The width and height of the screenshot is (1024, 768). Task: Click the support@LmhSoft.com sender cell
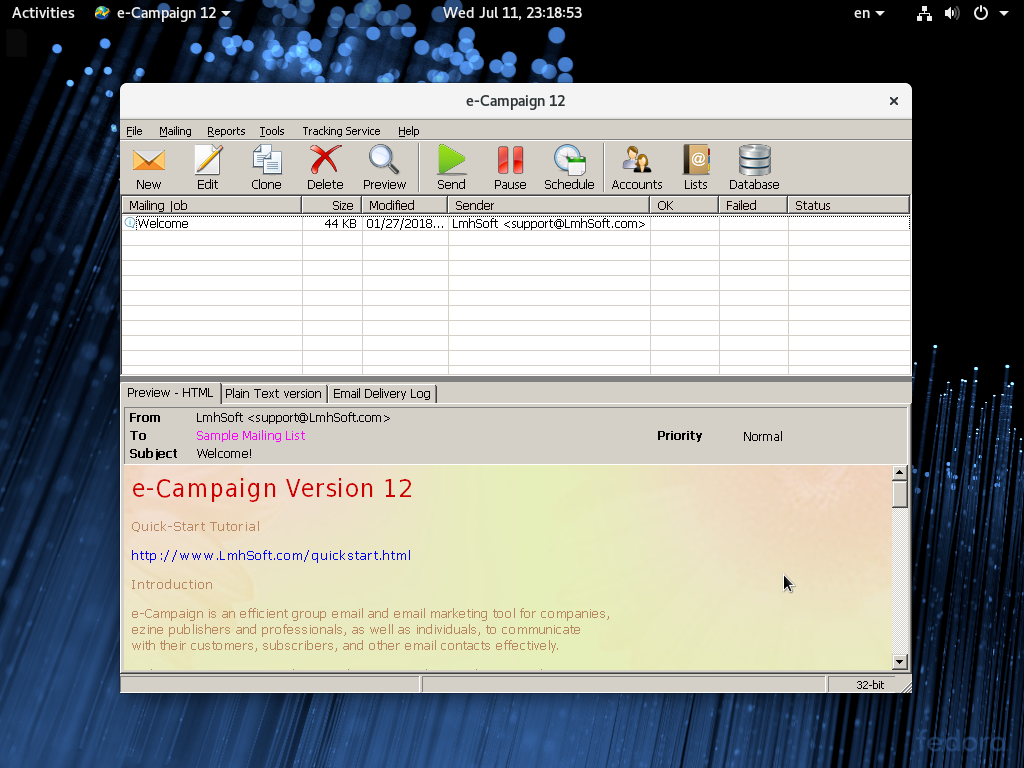coord(549,223)
